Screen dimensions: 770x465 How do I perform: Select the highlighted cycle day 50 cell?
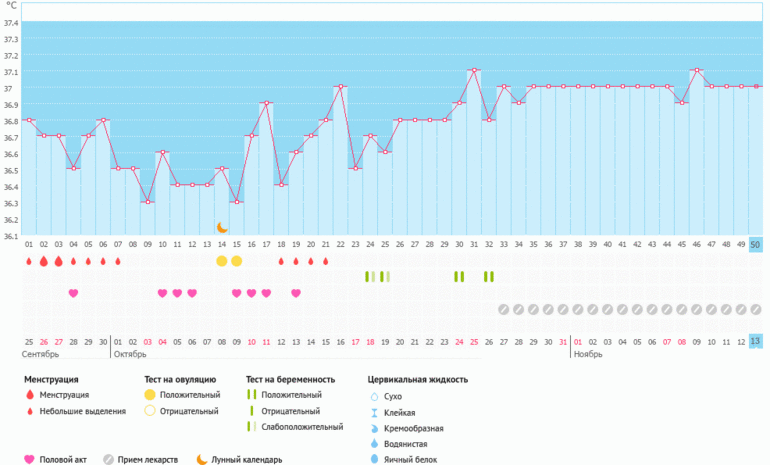pos(756,244)
